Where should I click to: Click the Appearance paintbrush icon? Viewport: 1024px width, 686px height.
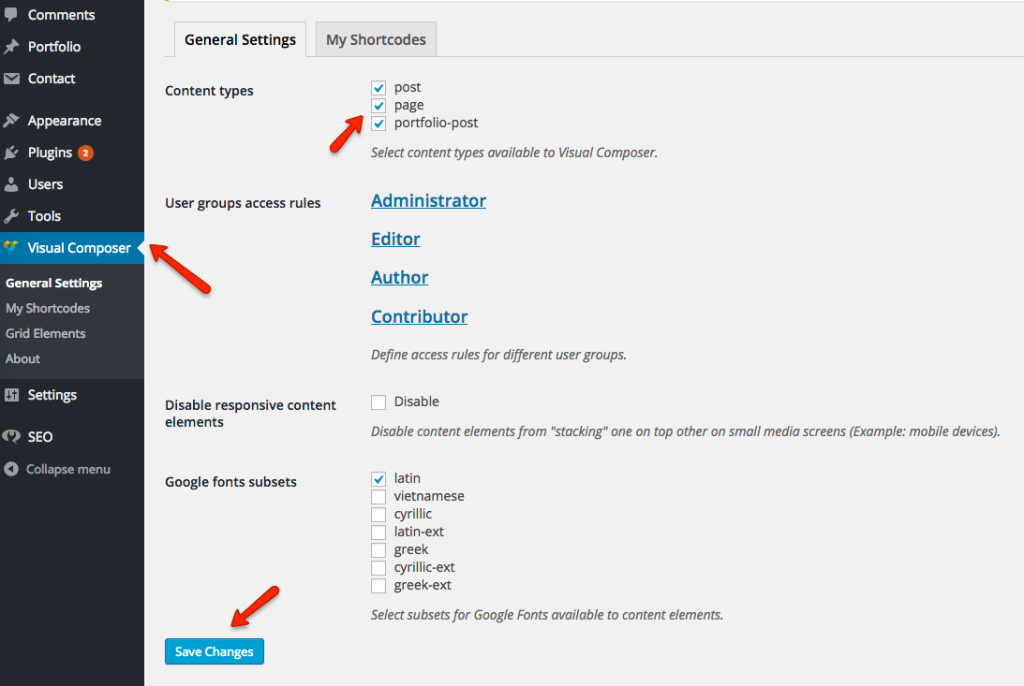click(11, 120)
